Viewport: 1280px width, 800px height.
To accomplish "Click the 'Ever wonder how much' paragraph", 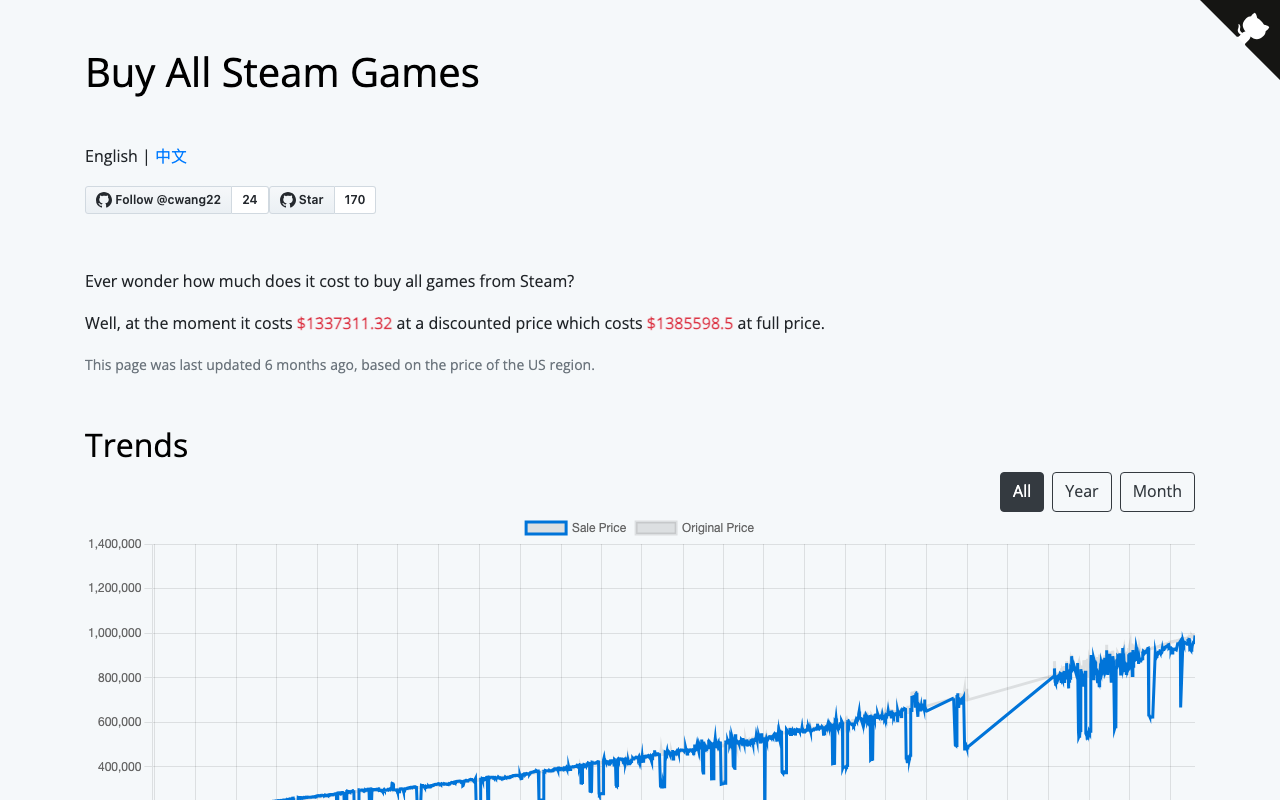I will pyautogui.click(x=330, y=281).
